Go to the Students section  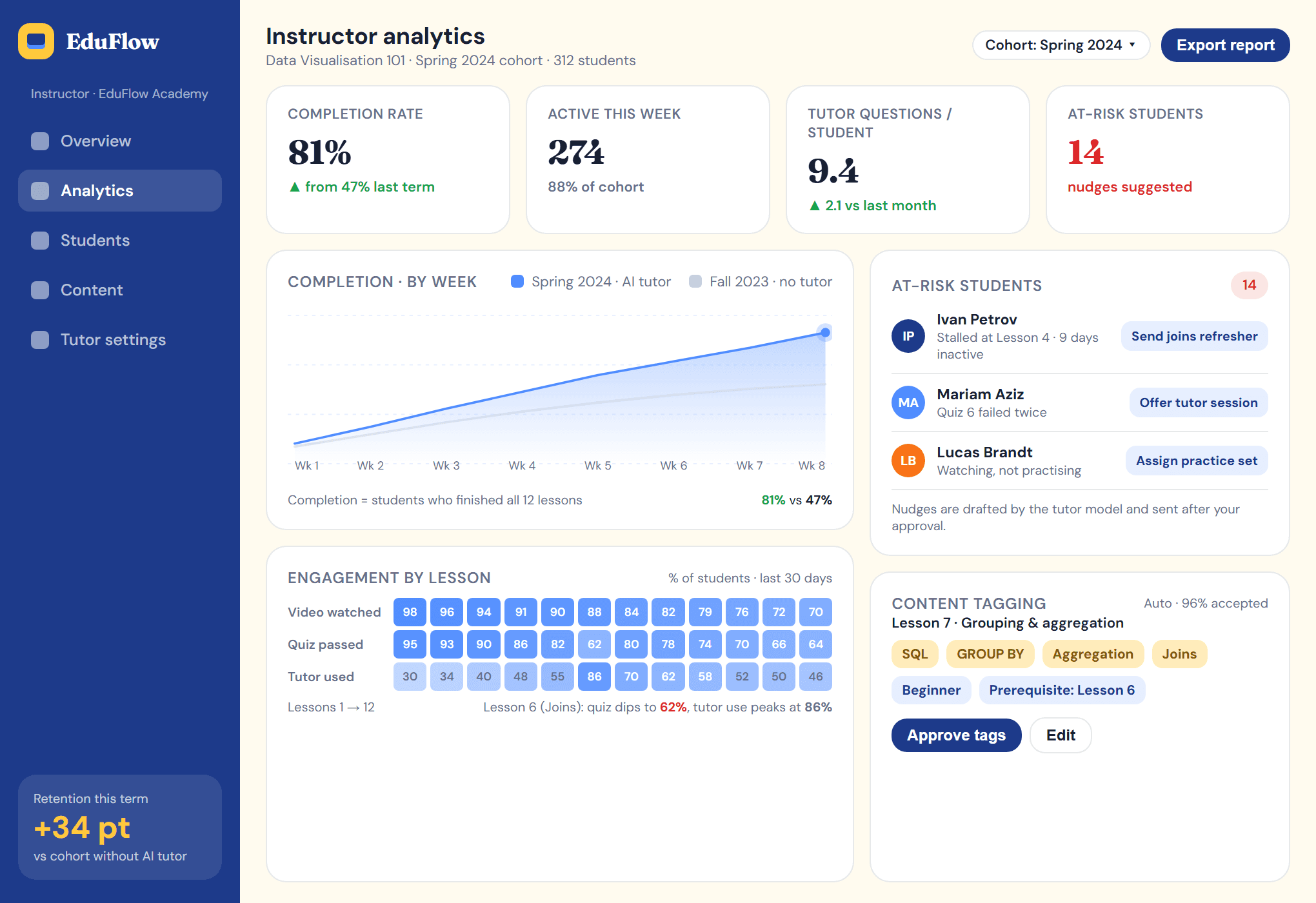point(120,241)
